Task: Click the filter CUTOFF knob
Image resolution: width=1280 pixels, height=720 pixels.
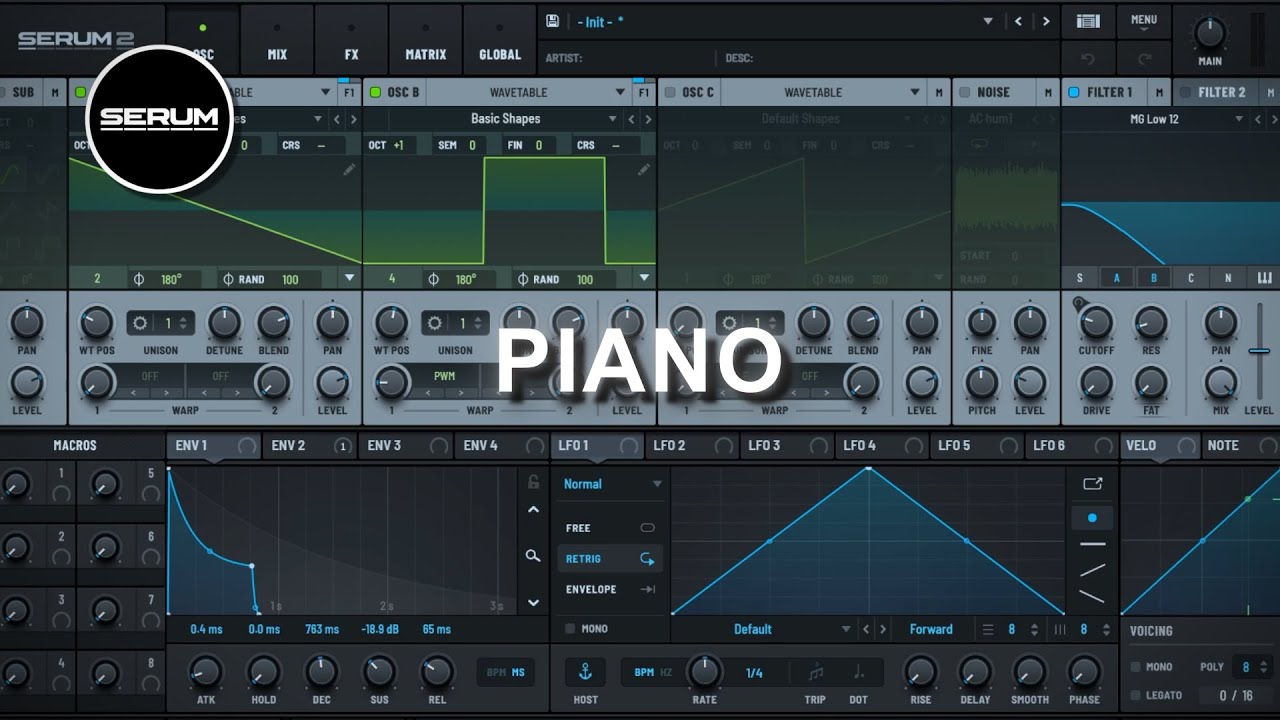Action: tap(1096, 323)
